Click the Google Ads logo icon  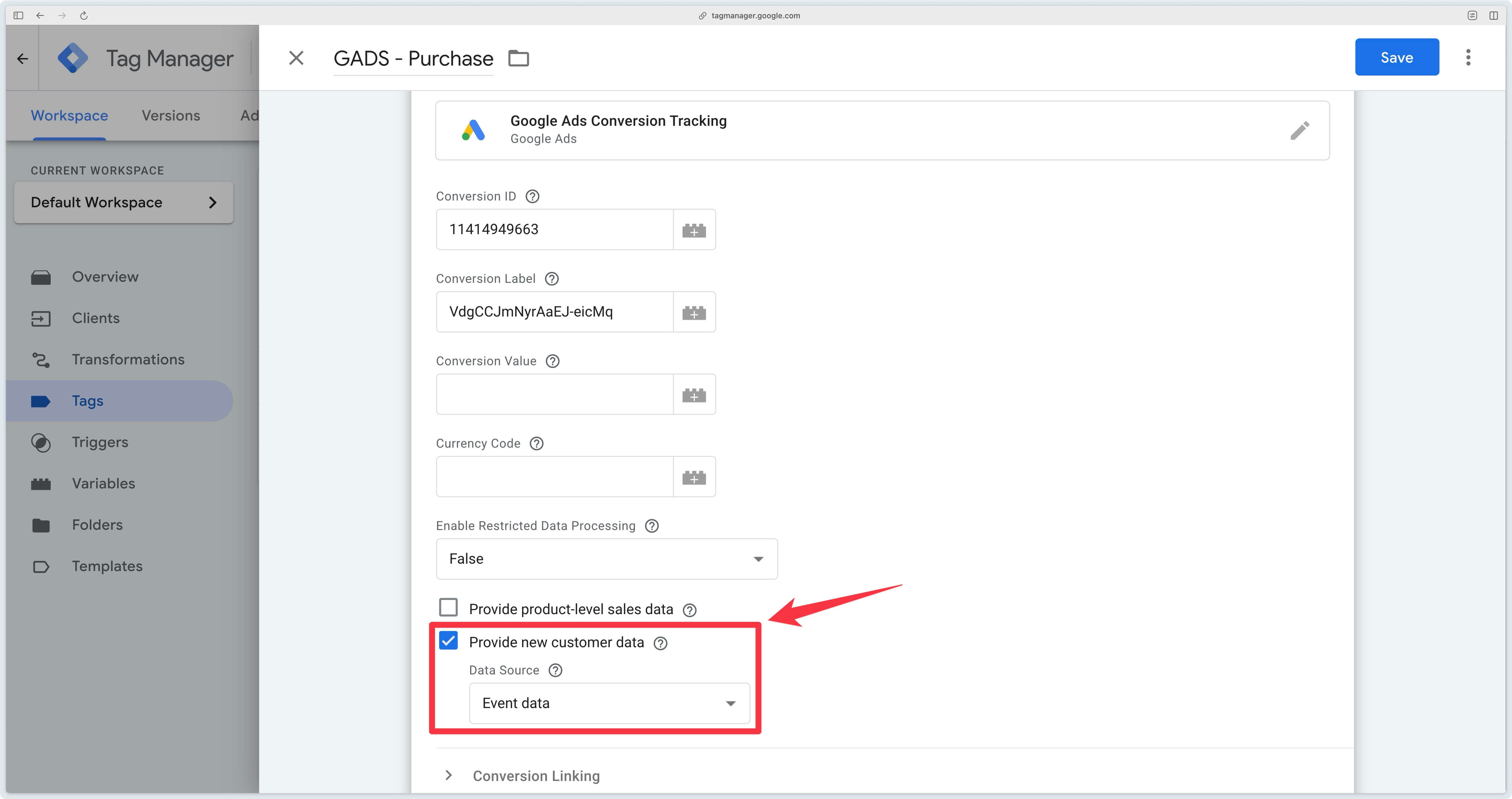coord(473,130)
